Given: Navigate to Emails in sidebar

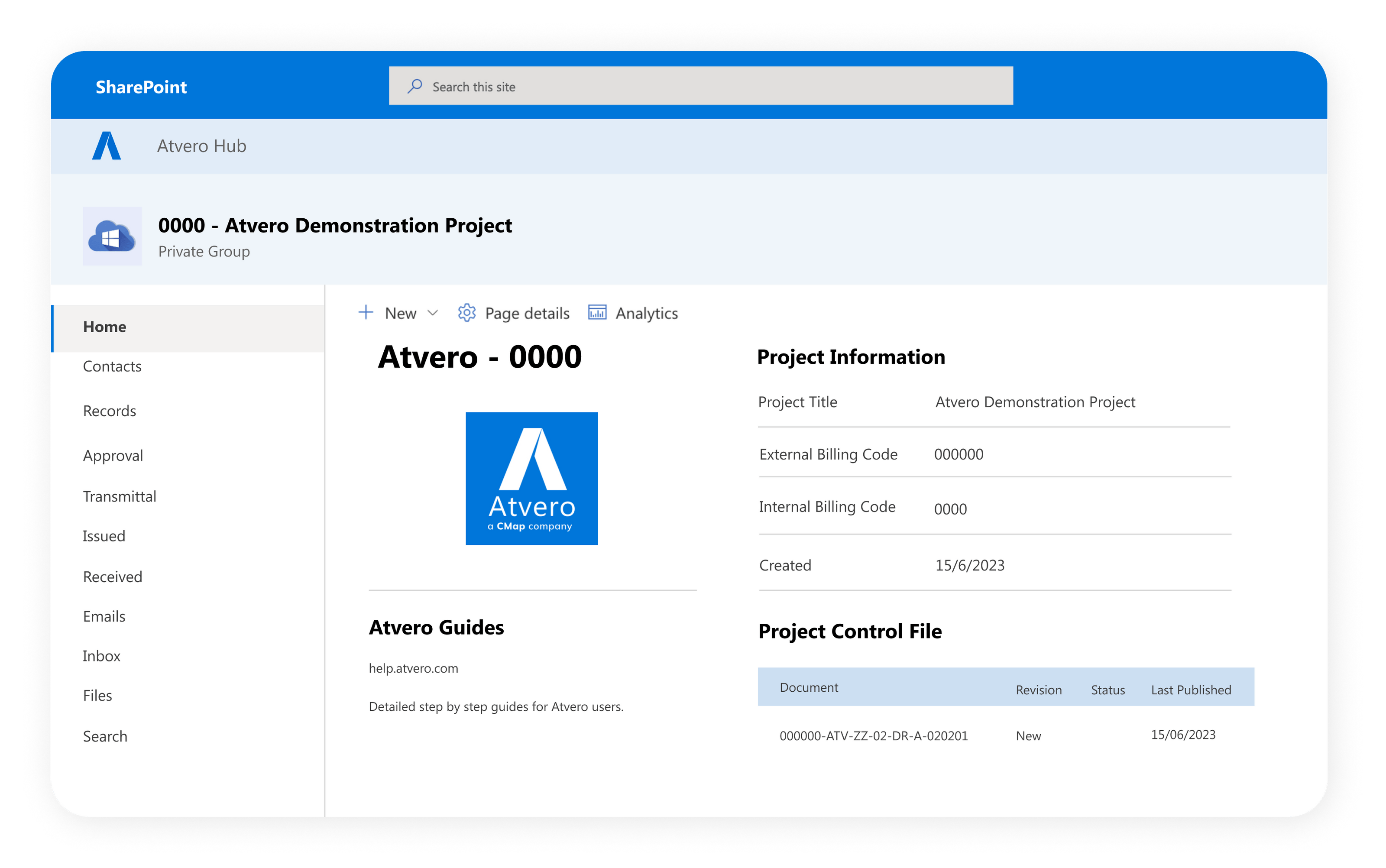Looking at the screenshot, I should click(x=104, y=616).
